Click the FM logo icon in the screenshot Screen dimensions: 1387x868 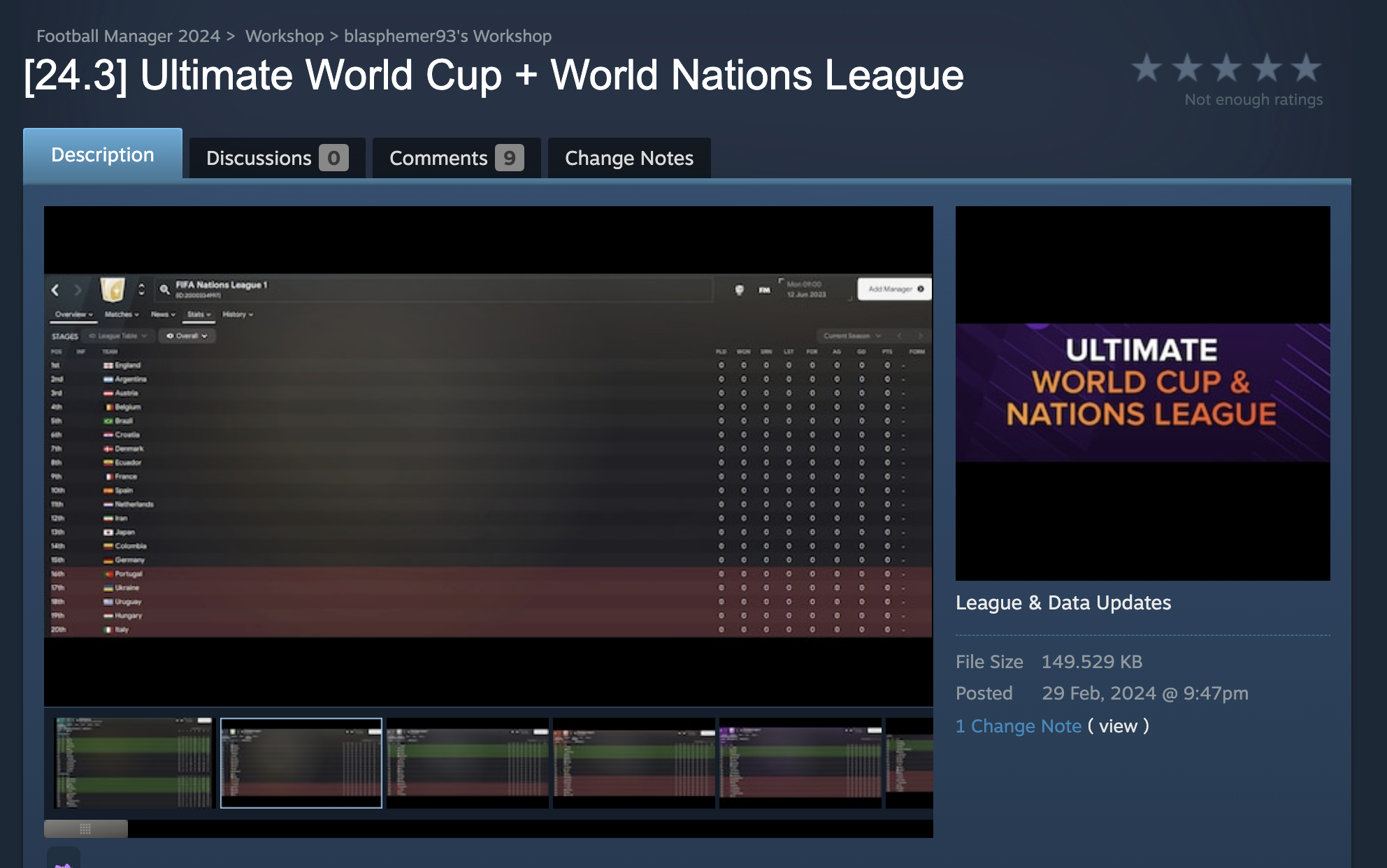coord(765,289)
